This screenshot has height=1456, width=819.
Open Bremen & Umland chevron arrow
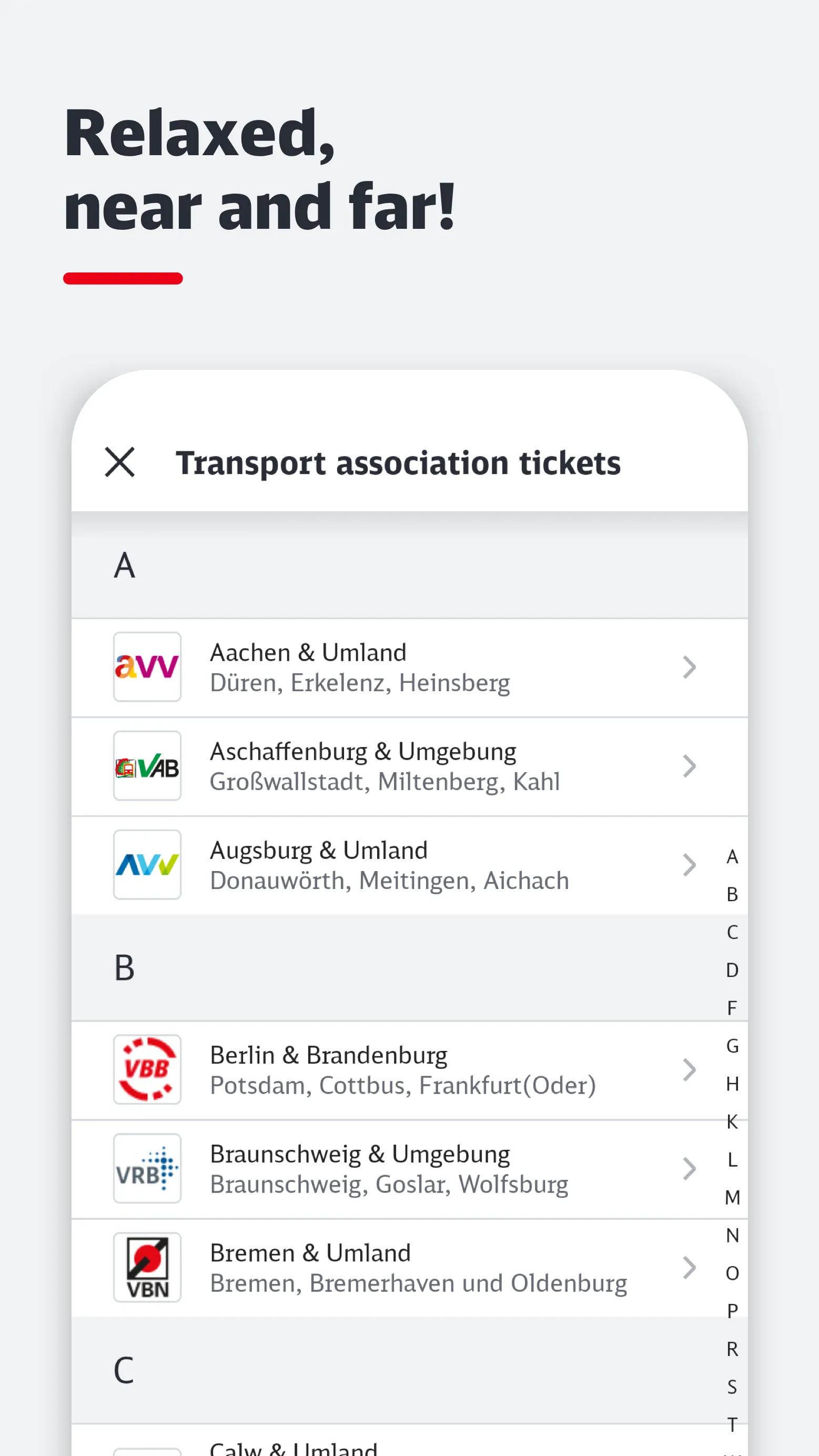click(689, 1267)
